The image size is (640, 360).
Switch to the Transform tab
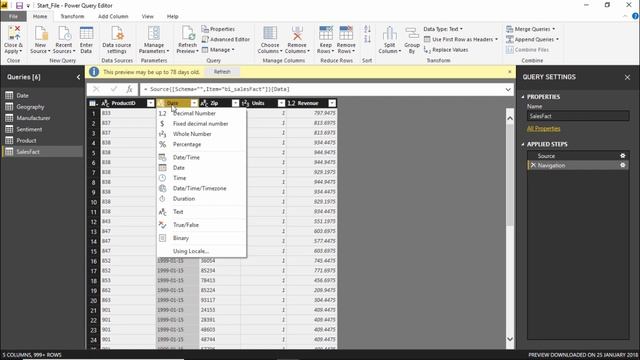72,16
